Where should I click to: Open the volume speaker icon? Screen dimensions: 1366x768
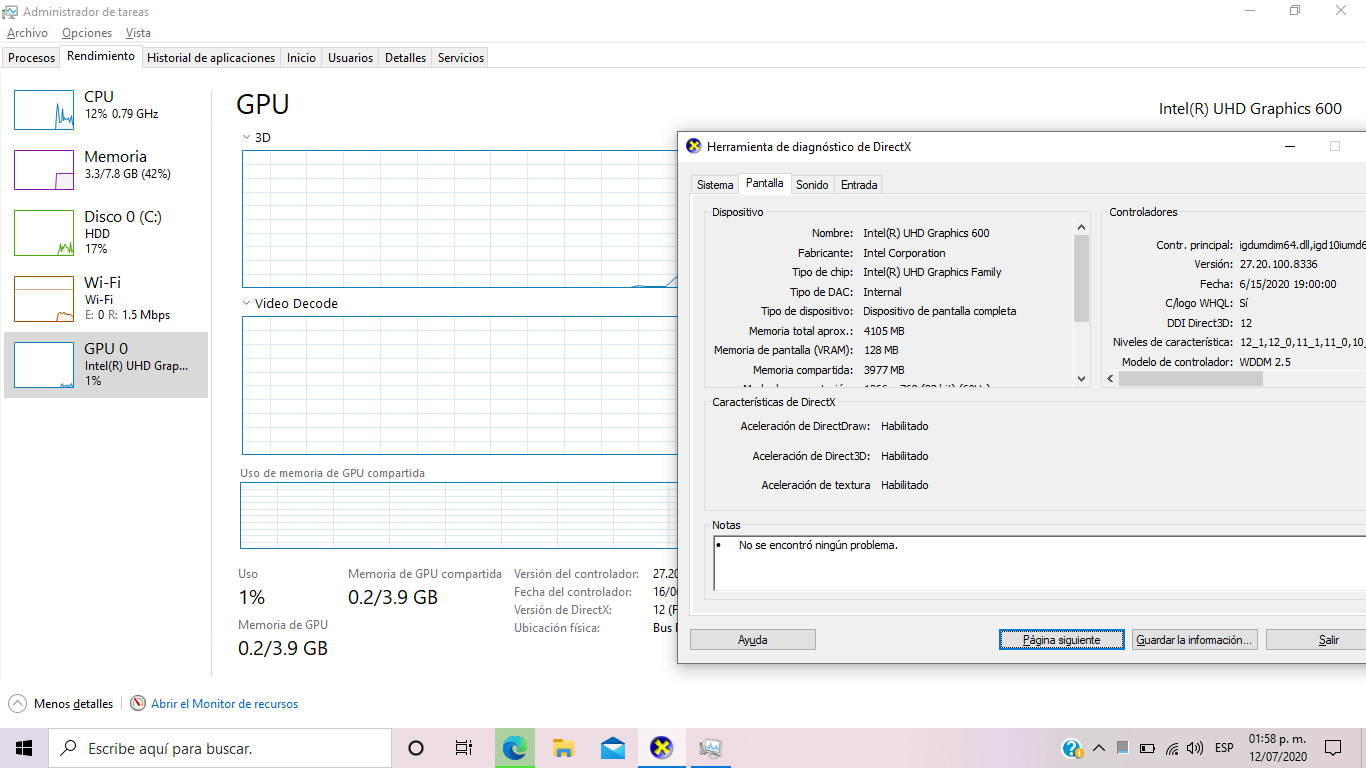[1195, 748]
